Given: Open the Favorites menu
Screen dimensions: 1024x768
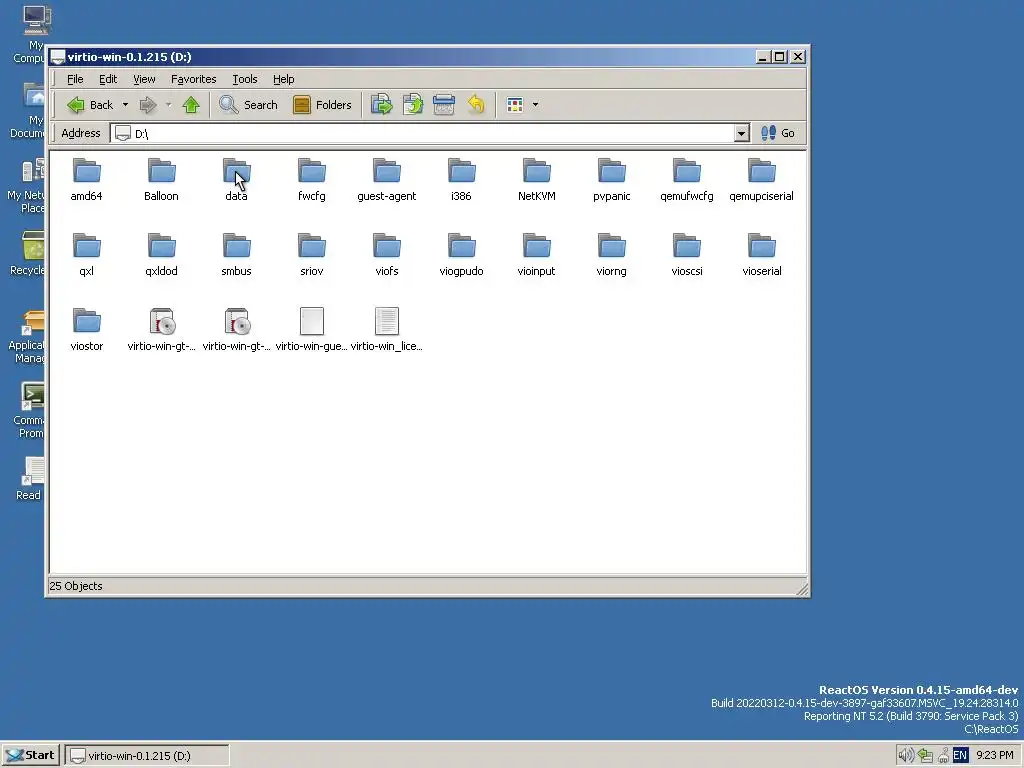Looking at the screenshot, I should pyautogui.click(x=193, y=79).
